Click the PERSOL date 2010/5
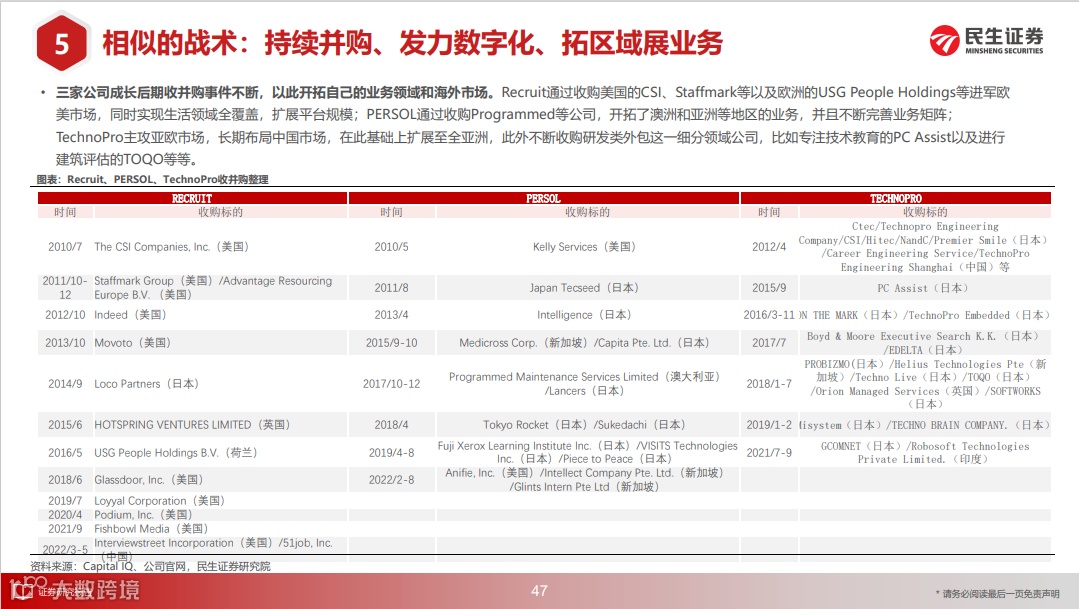 (x=391, y=246)
